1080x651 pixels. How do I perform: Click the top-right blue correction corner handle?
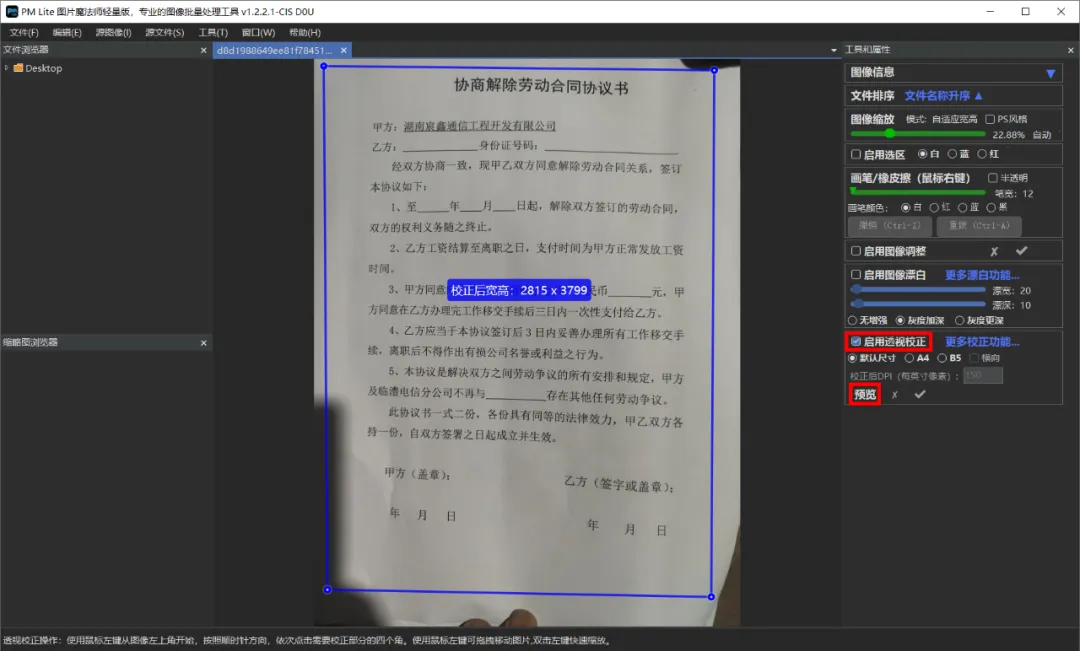click(x=714, y=70)
